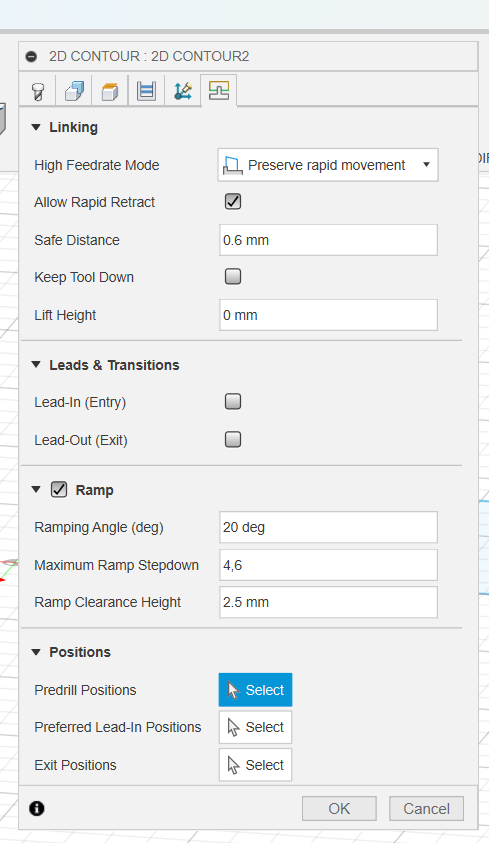Switch to the Stock/Model orange box tab
Screen dimensions: 489x843
point(110,91)
